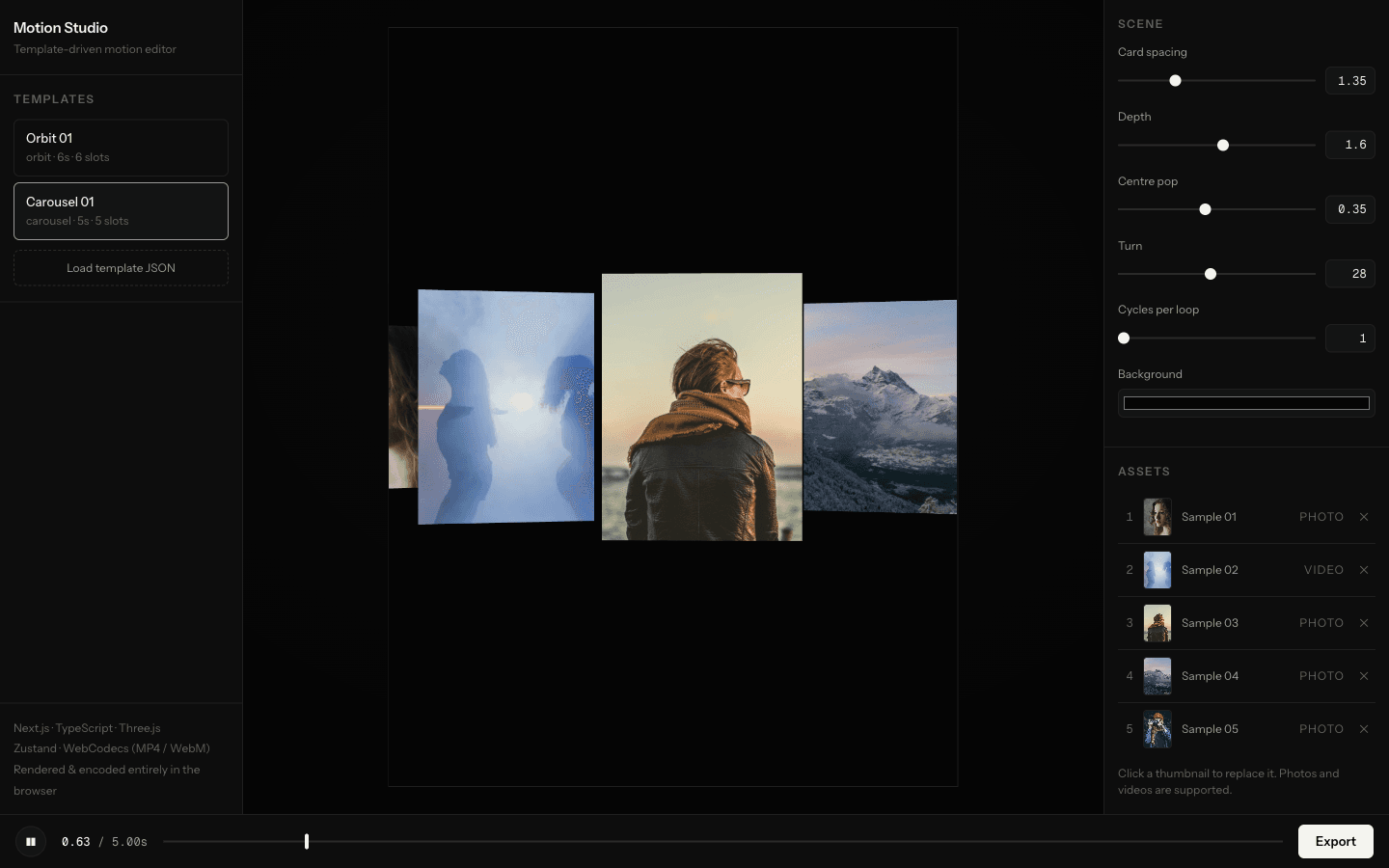Viewport: 1389px width, 868px height.
Task: Remove Sample 05 asset with X
Action: [x=1364, y=729]
